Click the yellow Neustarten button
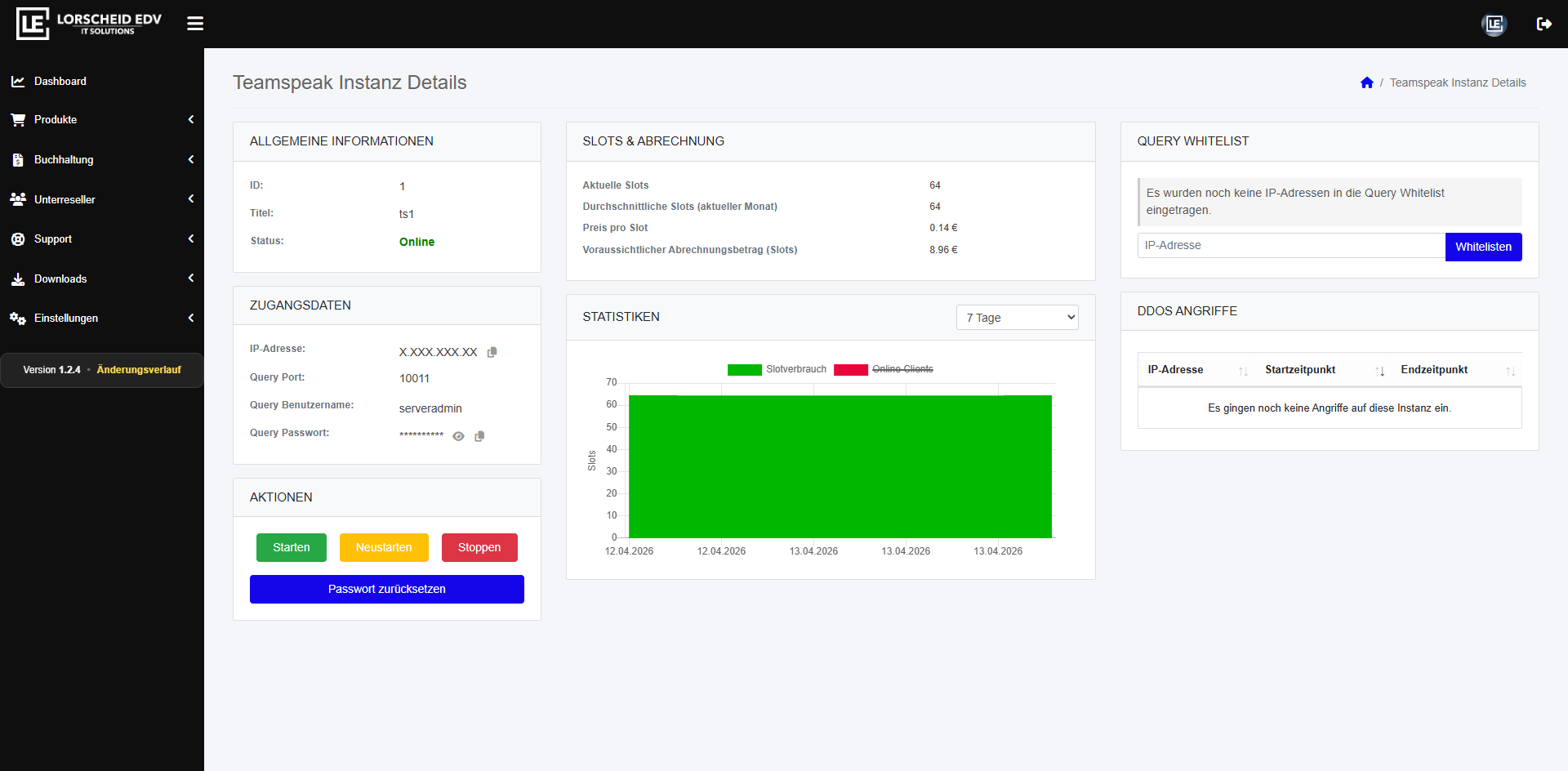The width and height of the screenshot is (1568, 771). [384, 547]
